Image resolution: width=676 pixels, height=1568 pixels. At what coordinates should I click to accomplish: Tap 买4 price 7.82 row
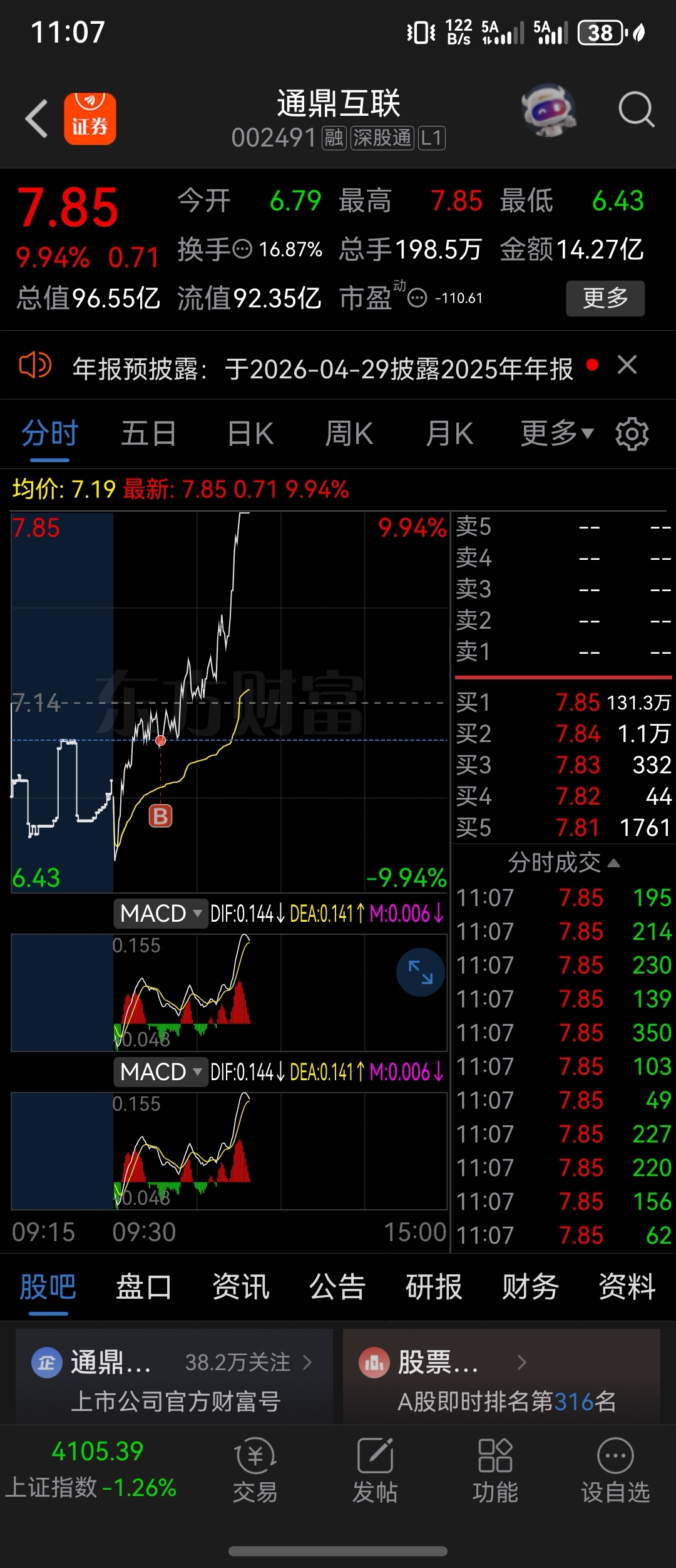pyautogui.click(x=563, y=797)
